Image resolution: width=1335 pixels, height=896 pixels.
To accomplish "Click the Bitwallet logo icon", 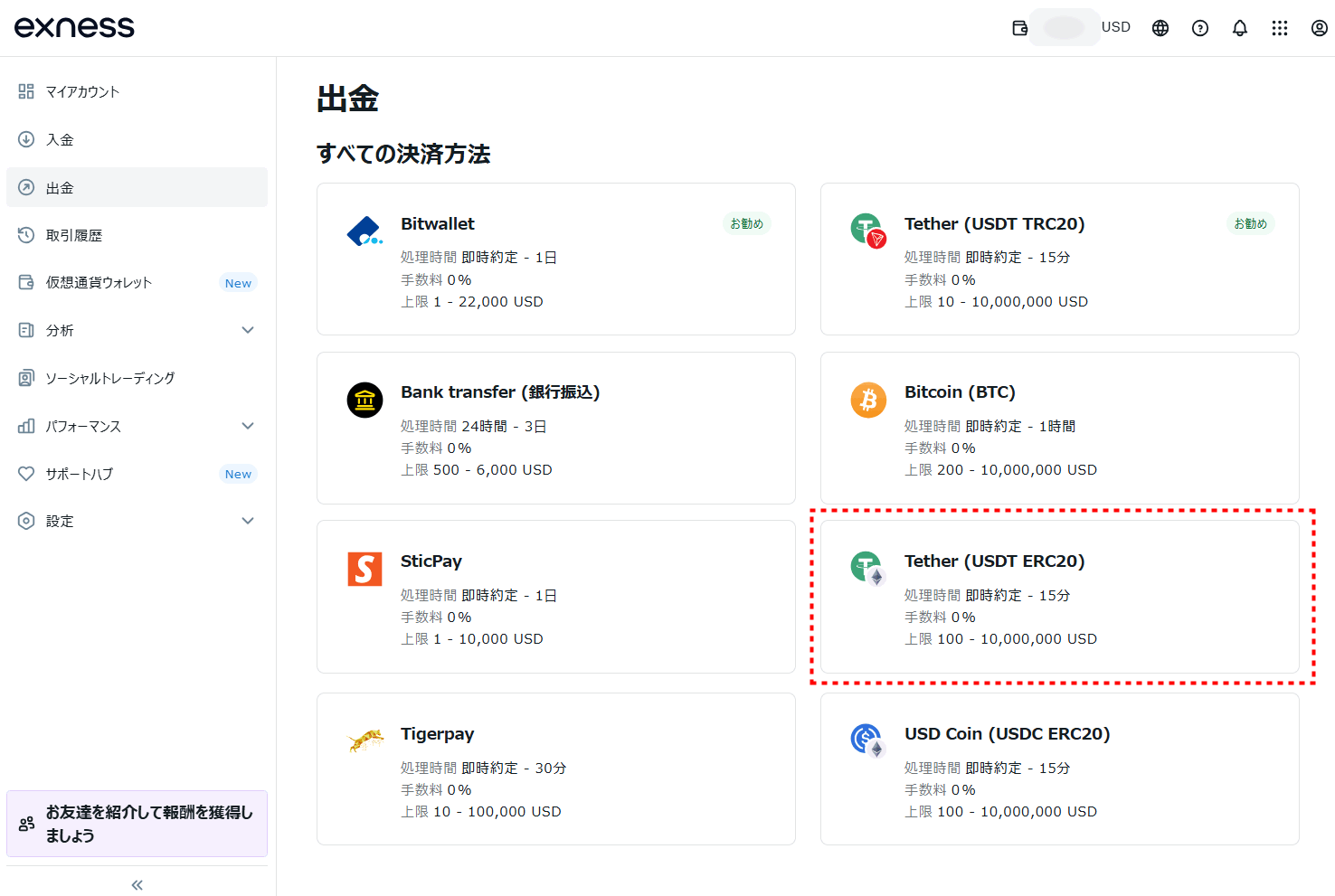I will point(365,231).
